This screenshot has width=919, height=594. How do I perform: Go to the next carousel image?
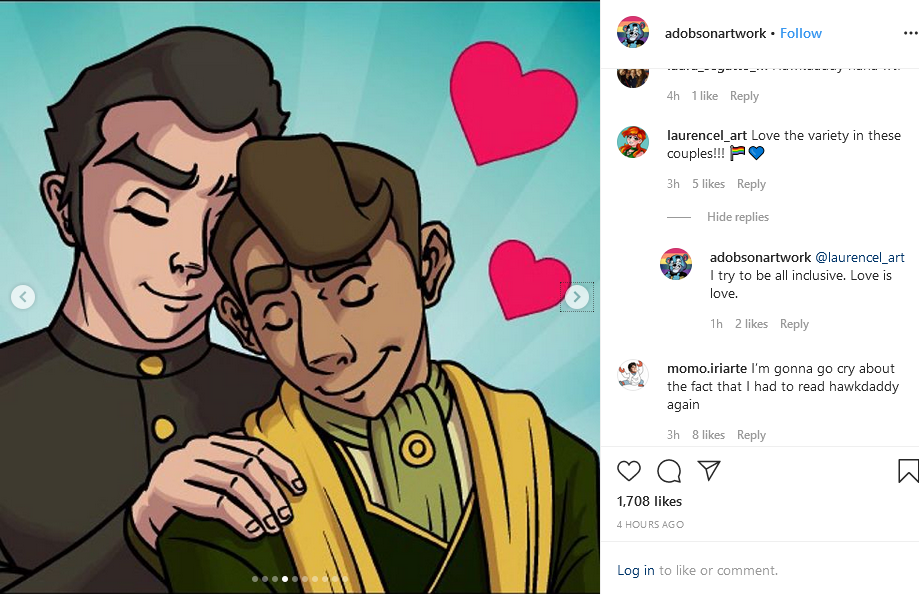pyautogui.click(x=577, y=297)
